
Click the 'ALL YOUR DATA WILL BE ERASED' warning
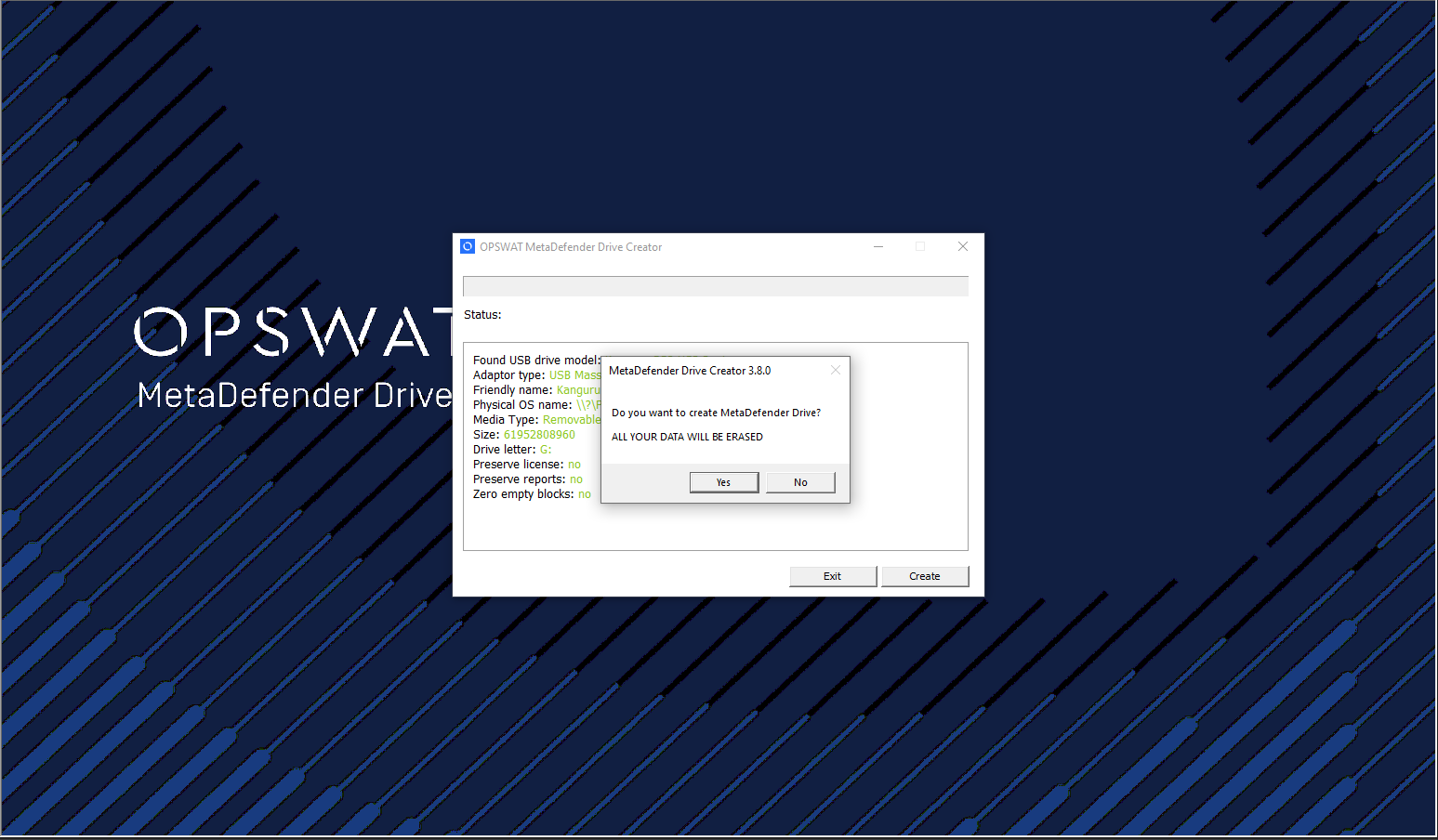(x=687, y=437)
